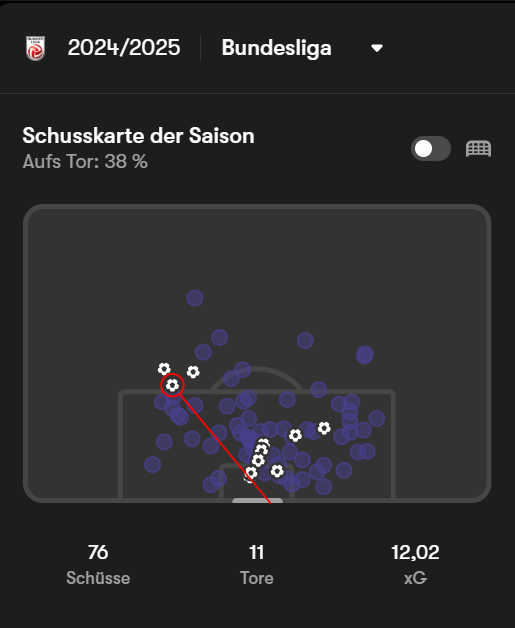Click the top-left goal ball outside the box
The image size is (515, 628).
tap(164, 368)
